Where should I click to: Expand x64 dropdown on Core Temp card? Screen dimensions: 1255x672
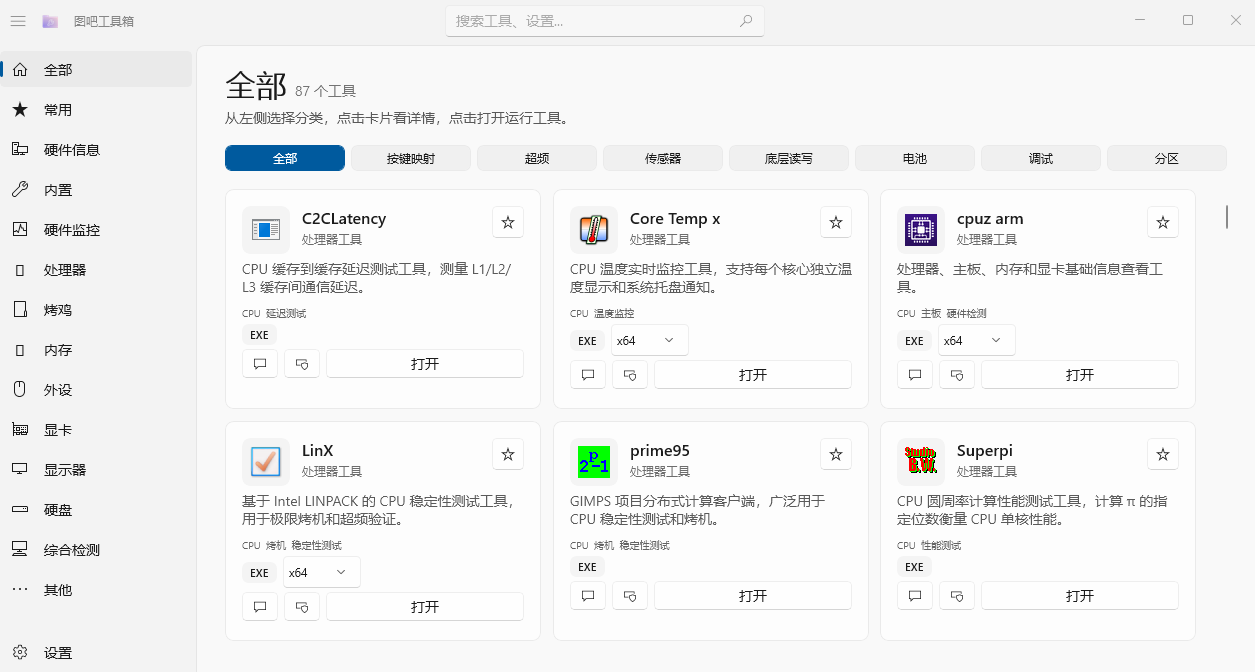click(649, 341)
